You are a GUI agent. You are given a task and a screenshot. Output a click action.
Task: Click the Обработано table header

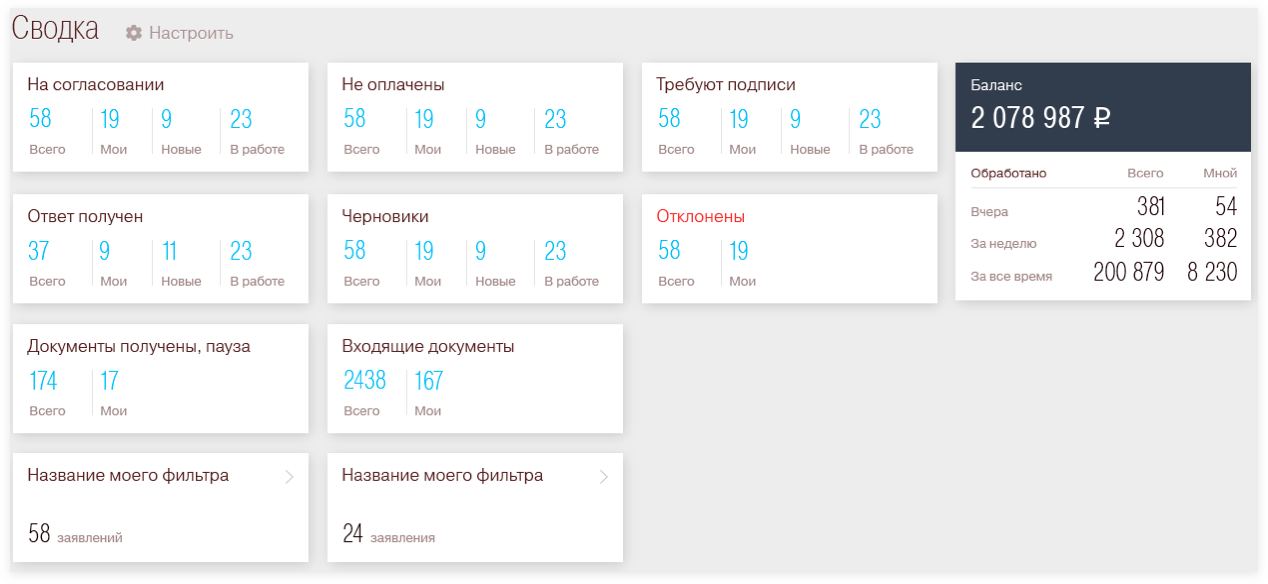(1008, 173)
